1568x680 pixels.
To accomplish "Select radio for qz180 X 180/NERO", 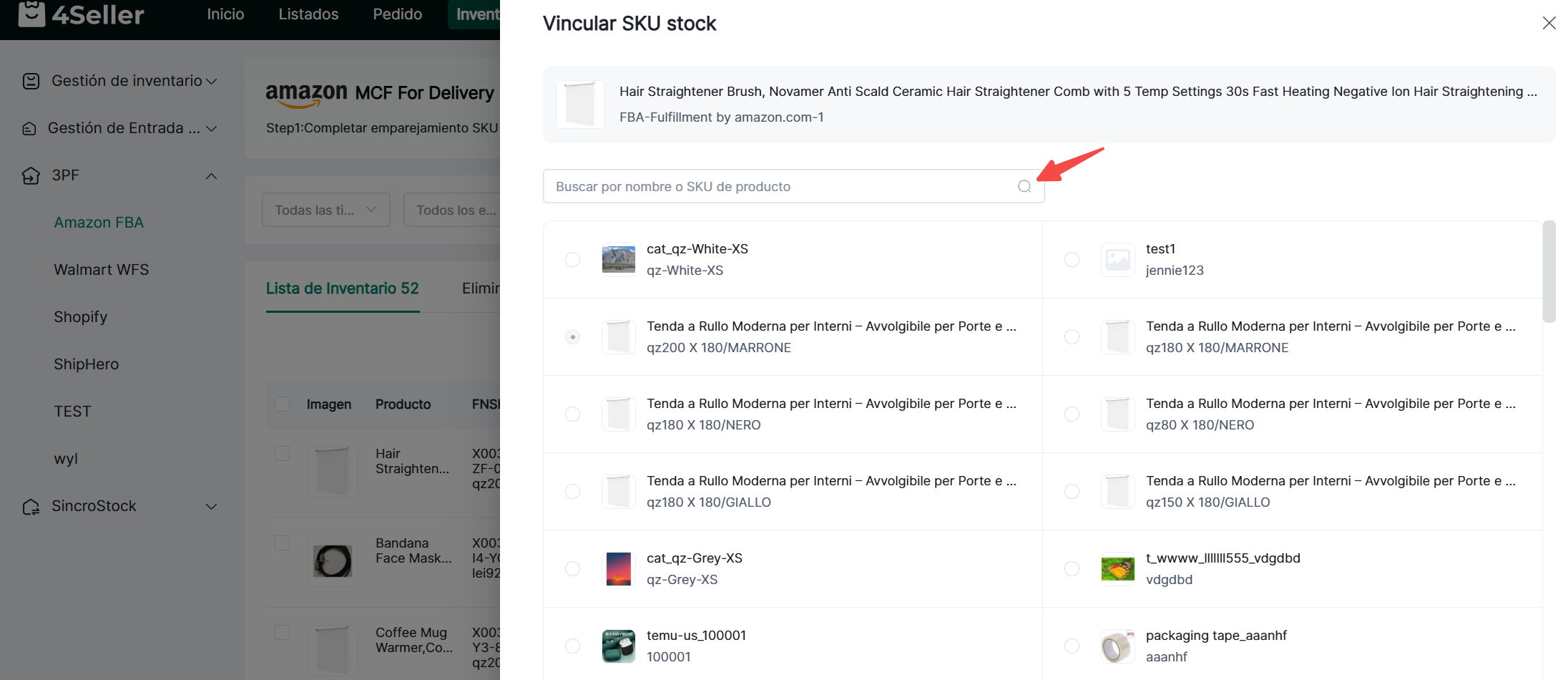I will (x=572, y=414).
